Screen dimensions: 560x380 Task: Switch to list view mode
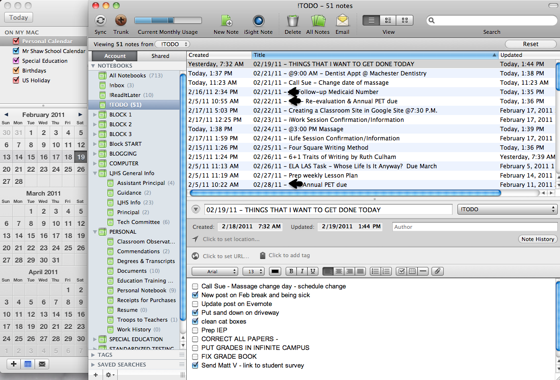pyautogui.click(x=371, y=20)
